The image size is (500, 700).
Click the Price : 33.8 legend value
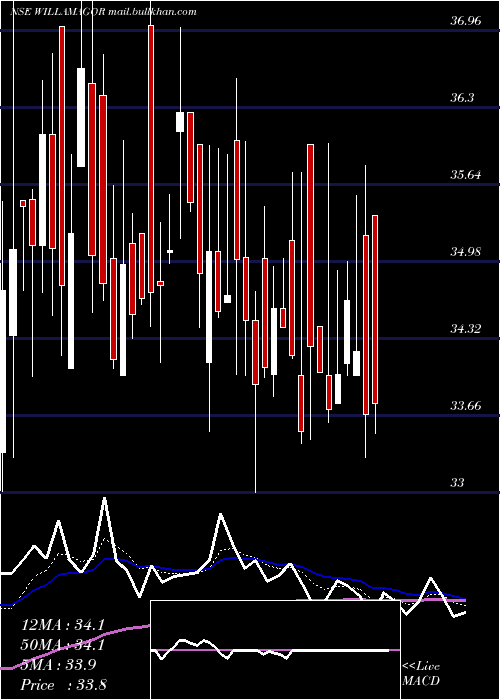pyautogui.click(x=63, y=685)
